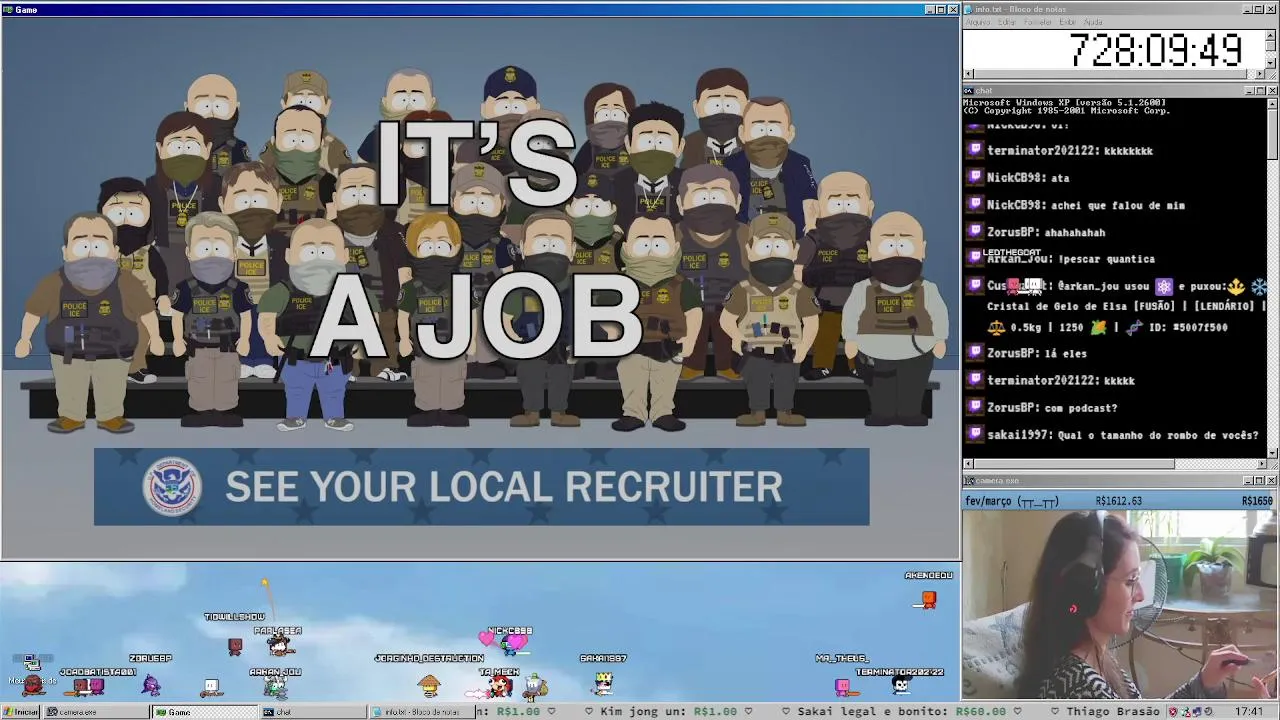Click Homeland Security seal in recruiter banner
Screen dimensions: 1280x720
(x=172, y=487)
